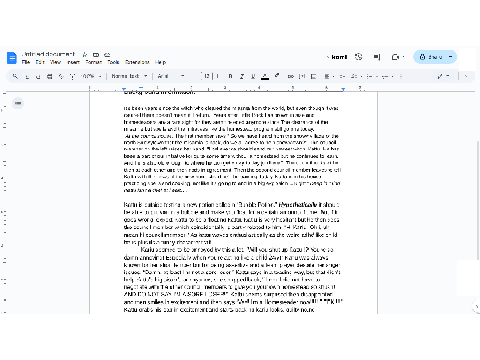Click the blue Share button
The image size is (480, 360).
pos(431,57)
